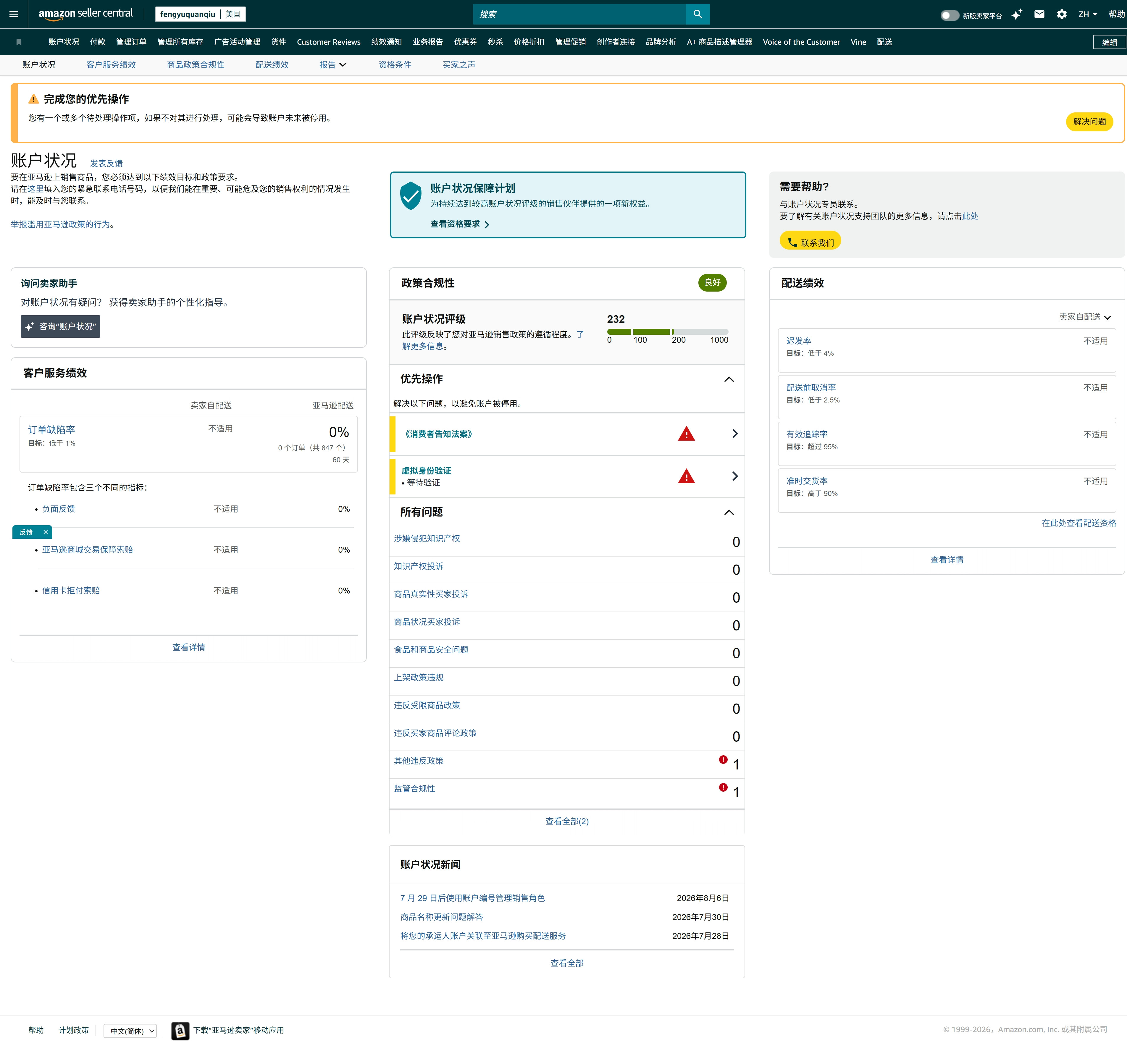Open 举报滥用亚马逊政策的行为 link
Viewport: 1127px width, 1064px height.
(x=61, y=224)
